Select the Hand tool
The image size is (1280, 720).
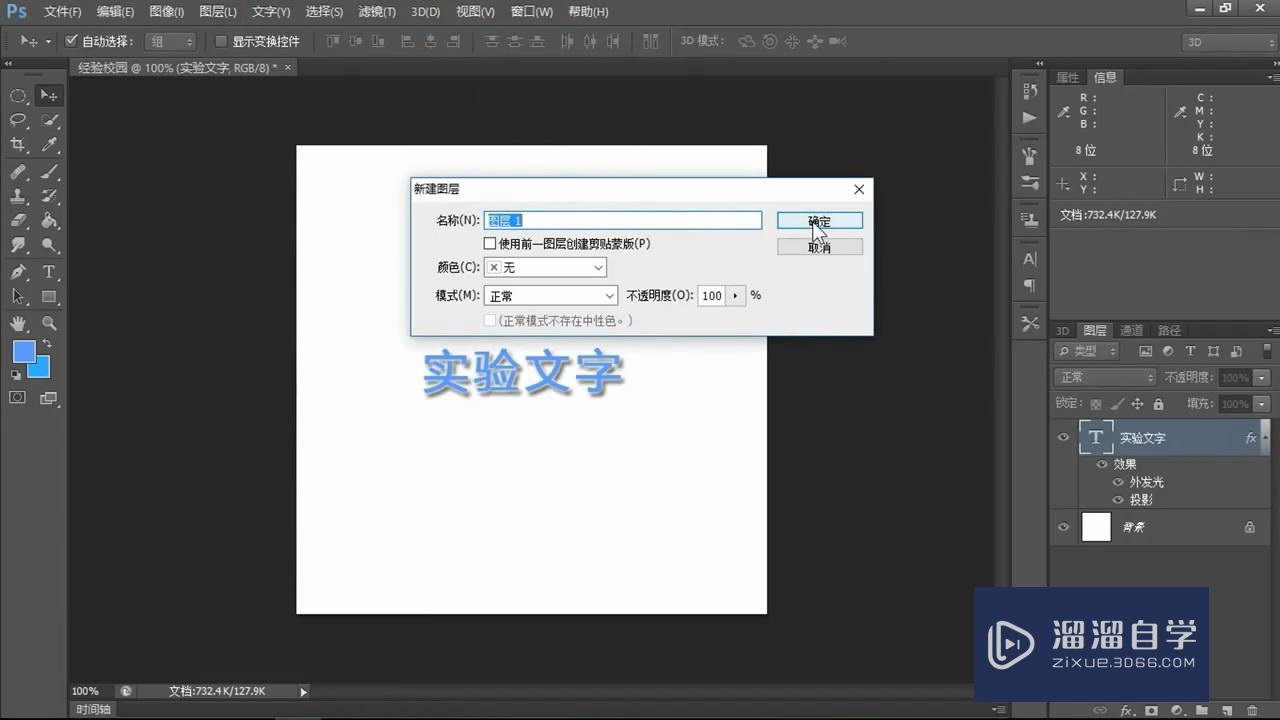(18, 323)
